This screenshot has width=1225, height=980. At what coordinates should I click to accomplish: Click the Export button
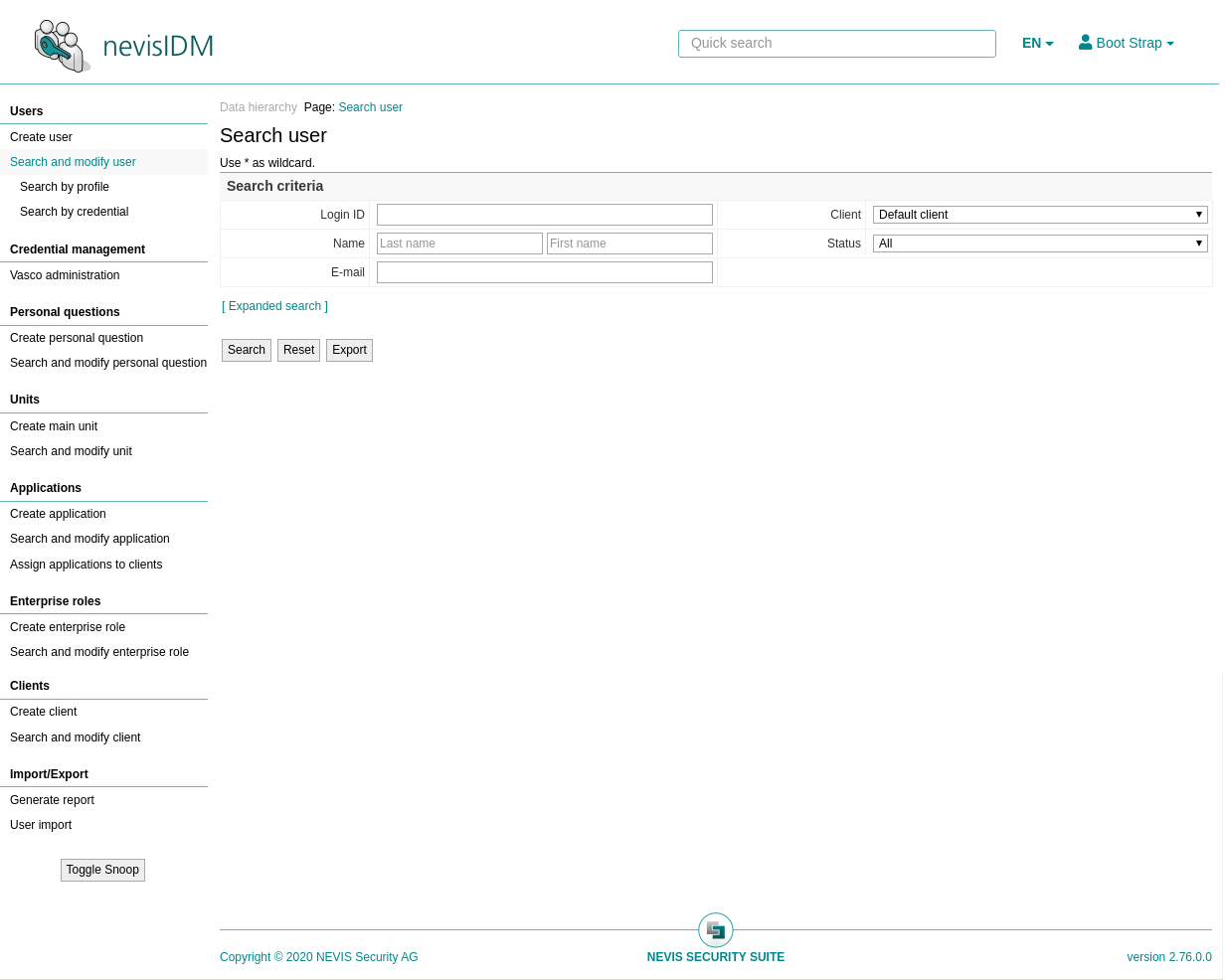tap(349, 350)
